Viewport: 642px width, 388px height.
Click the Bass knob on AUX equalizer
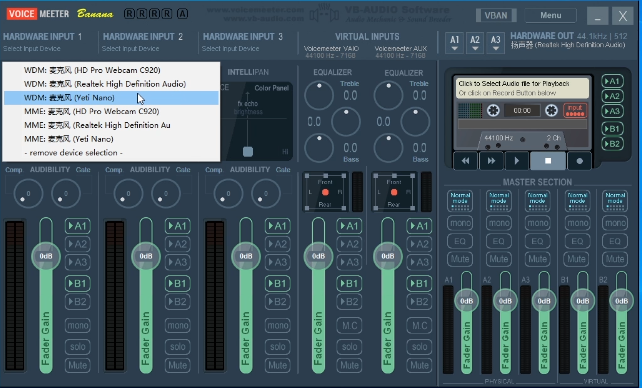[x=388, y=148]
